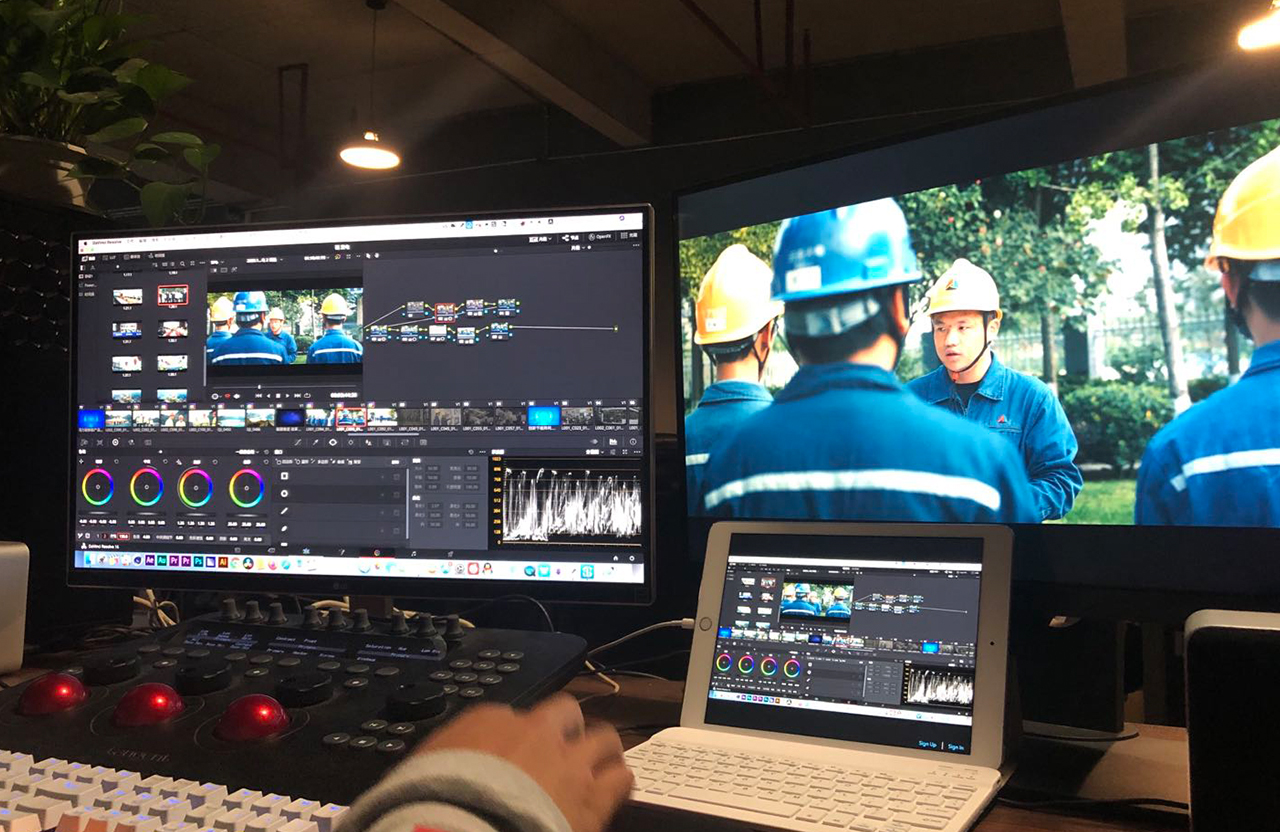
Task: Open the Camera Raw palette
Action: [86, 442]
